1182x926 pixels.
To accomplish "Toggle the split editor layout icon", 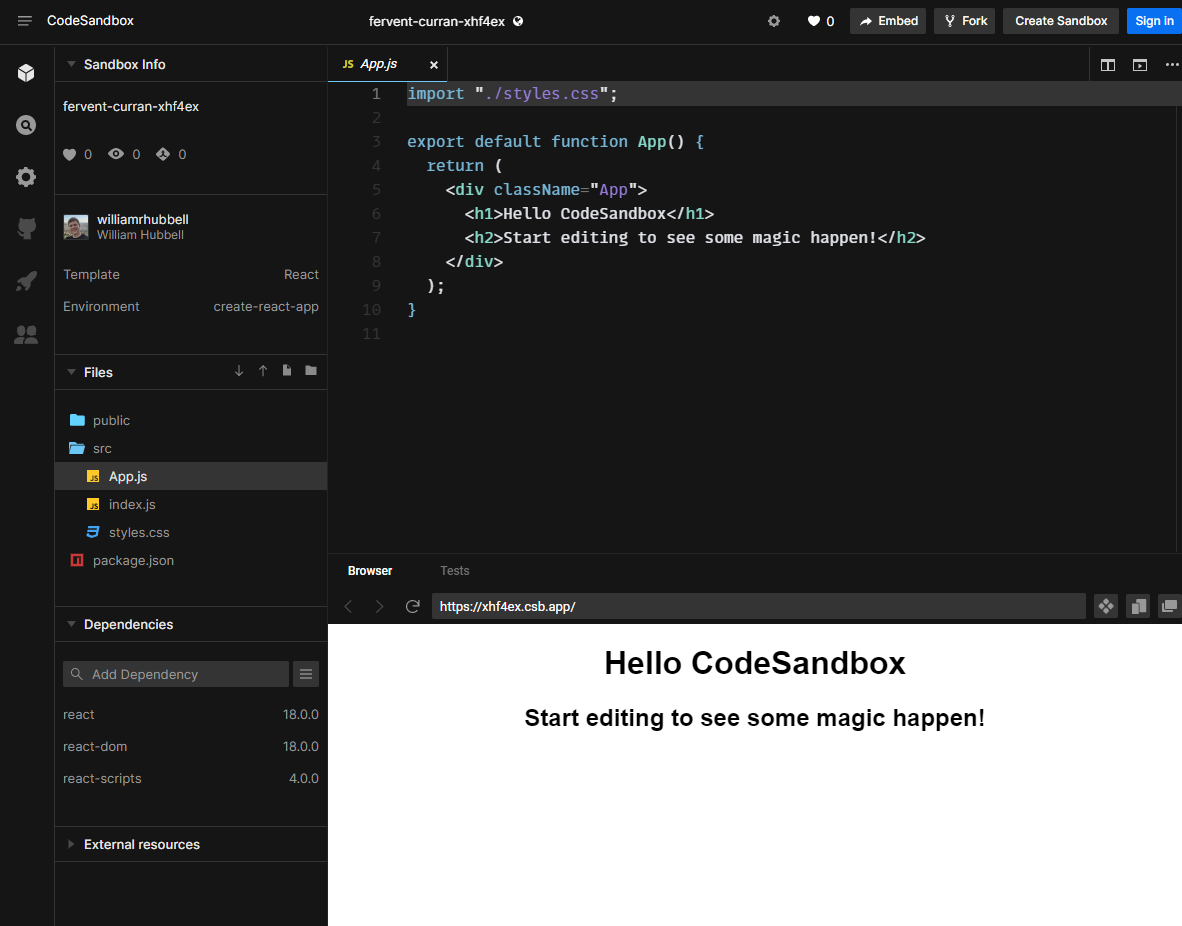I will (x=1107, y=65).
